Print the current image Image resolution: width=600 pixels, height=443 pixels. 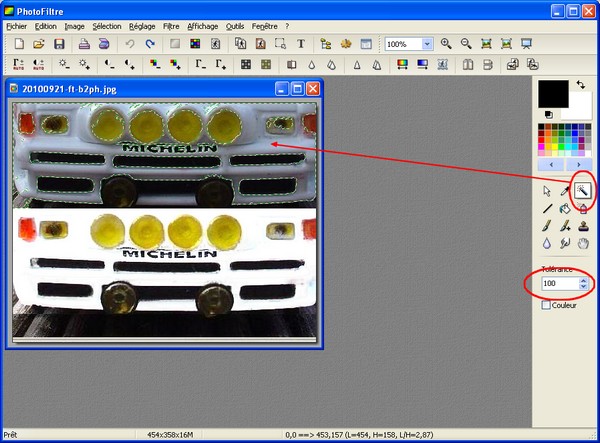coord(84,44)
